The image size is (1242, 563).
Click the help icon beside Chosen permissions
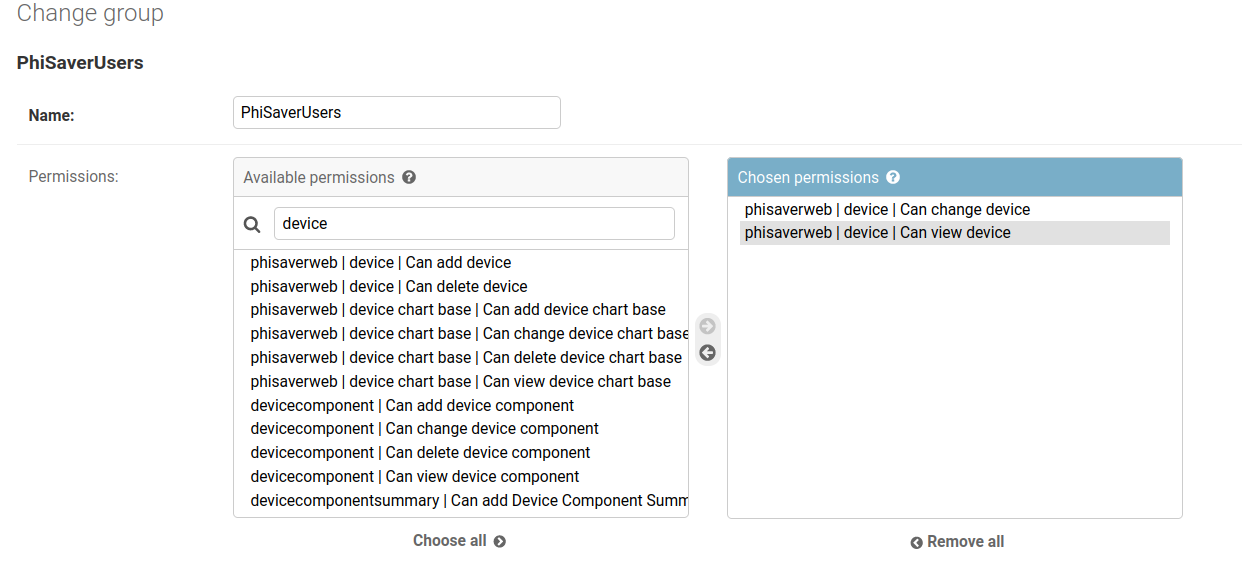[893, 177]
